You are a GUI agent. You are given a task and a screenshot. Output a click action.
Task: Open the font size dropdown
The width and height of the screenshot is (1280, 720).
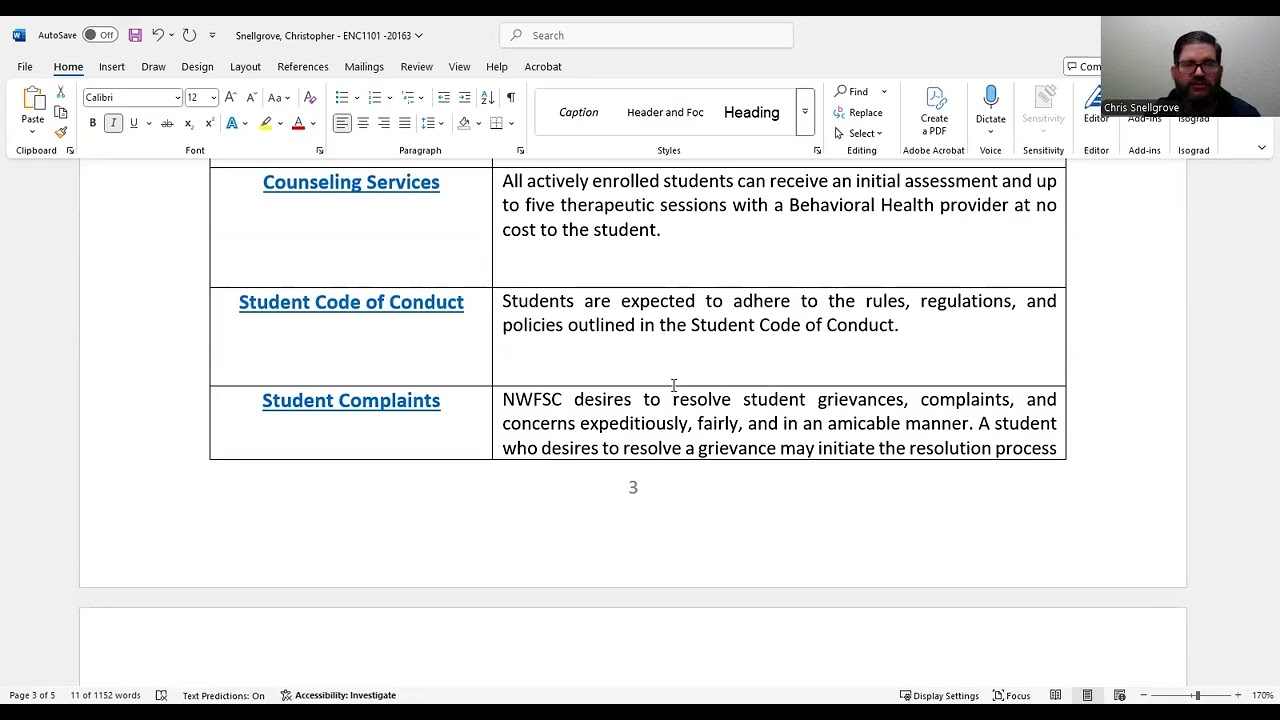point(213,98)
